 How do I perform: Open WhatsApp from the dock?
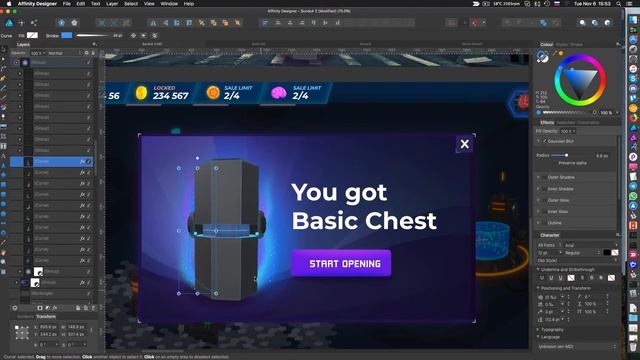tap(633, 196)
